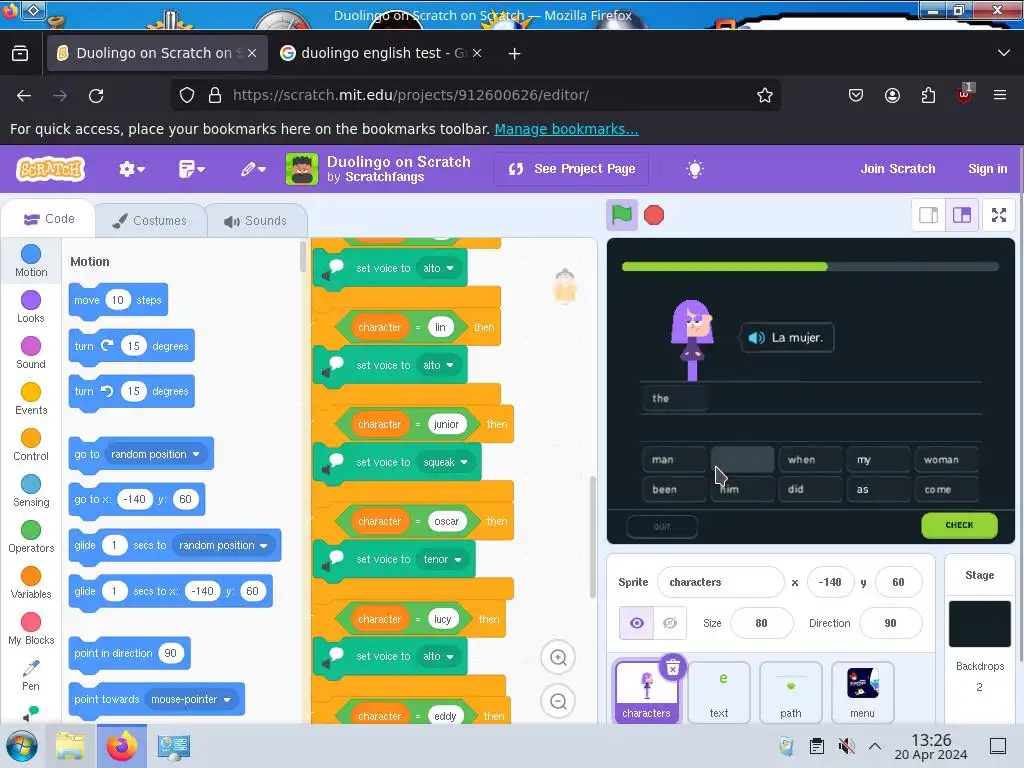This screenshot has width=1024, height=768.
Task: Zoom out the code workspace
Action: click(x=558, y=701)
